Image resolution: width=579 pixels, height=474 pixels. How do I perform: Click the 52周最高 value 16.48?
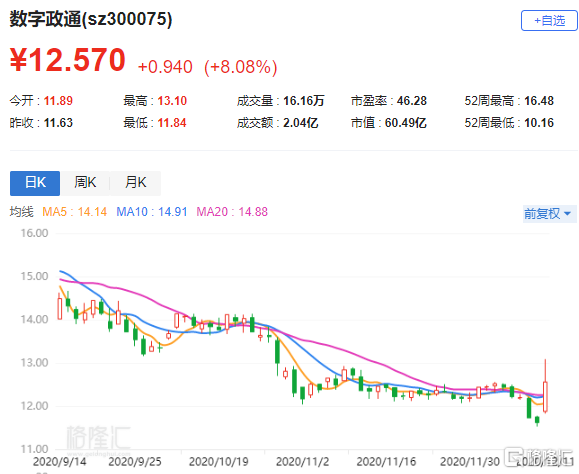tap(539, 101)
